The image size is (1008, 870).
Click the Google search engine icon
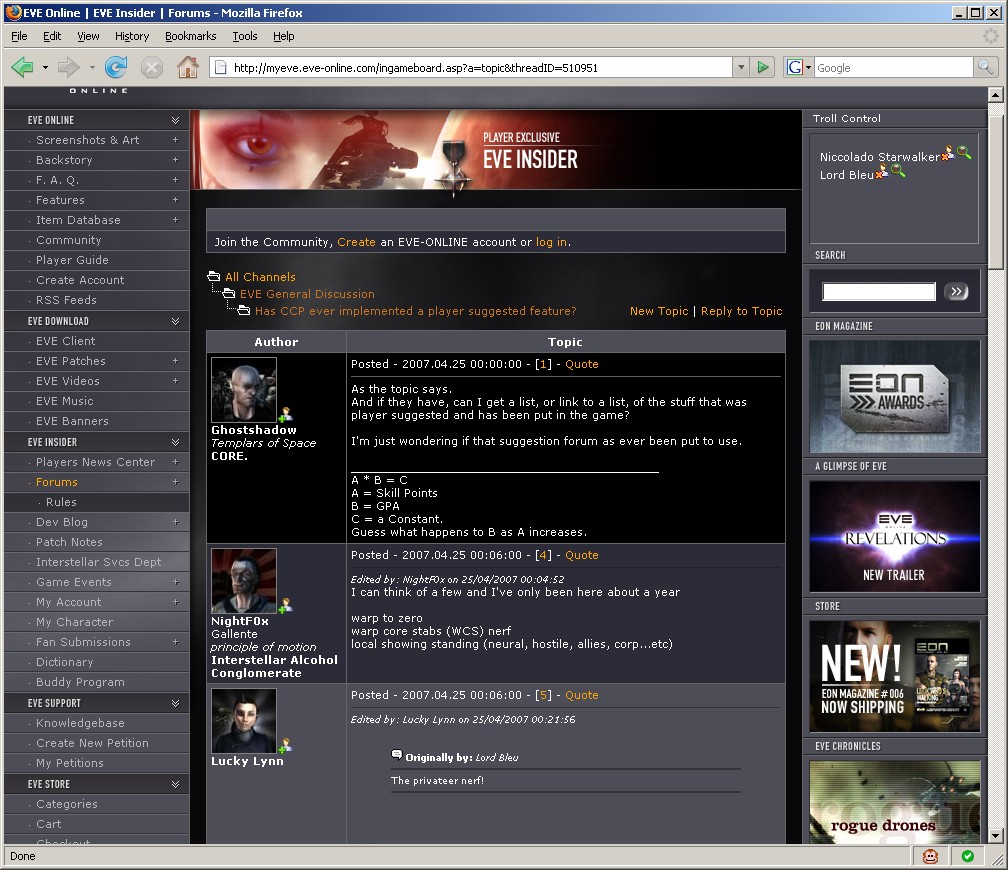[795, 67]
